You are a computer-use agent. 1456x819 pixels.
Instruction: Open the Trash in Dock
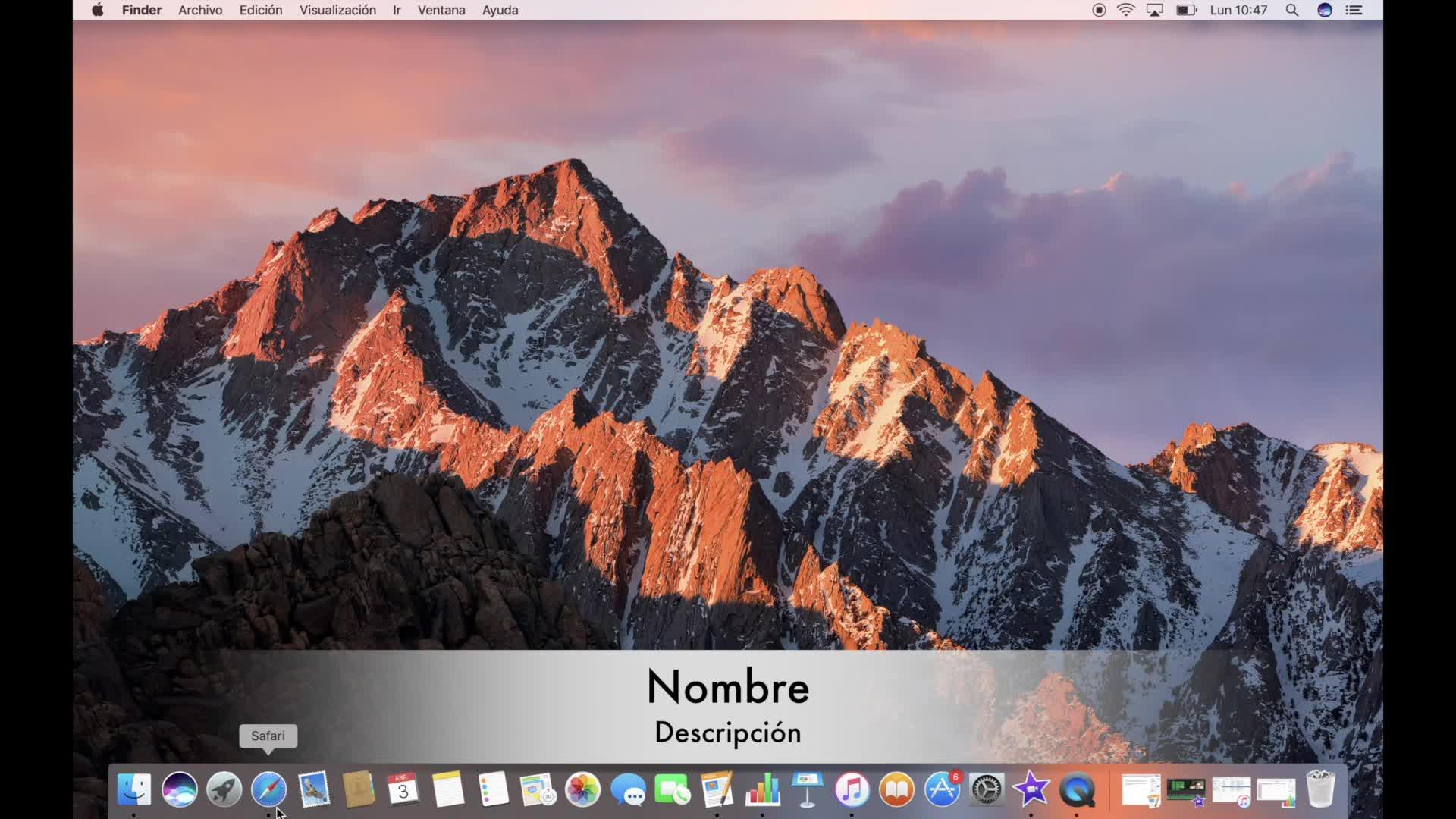1320,789
